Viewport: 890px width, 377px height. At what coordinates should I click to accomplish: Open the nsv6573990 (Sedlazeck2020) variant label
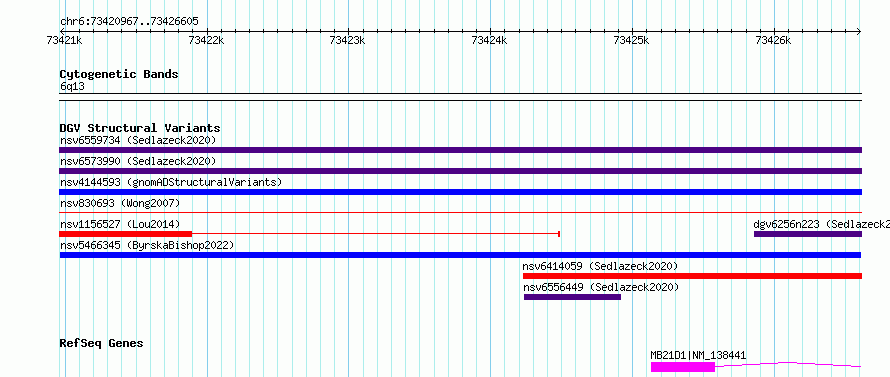pos(138,161)
